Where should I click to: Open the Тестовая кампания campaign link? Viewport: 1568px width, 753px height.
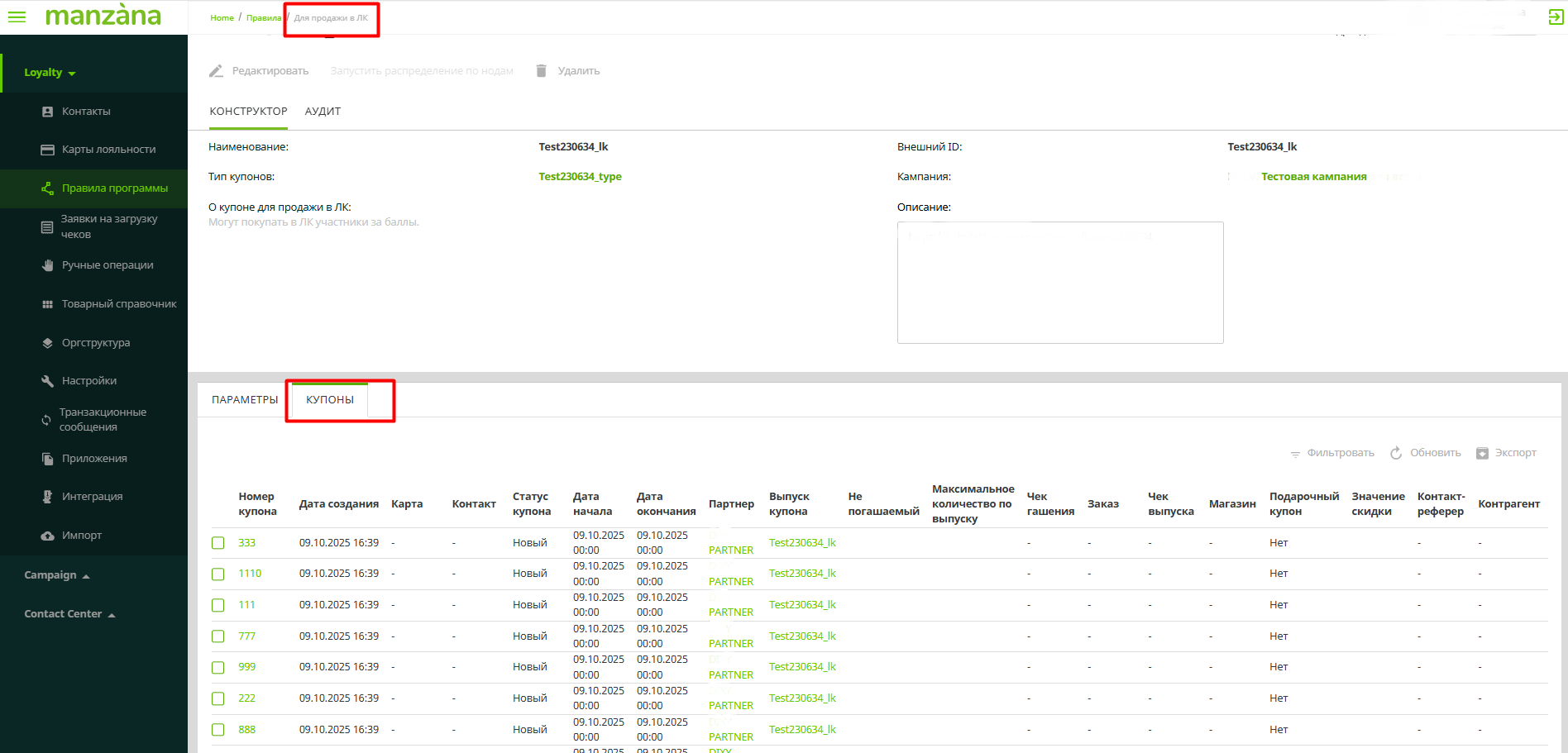[1313, 177]
